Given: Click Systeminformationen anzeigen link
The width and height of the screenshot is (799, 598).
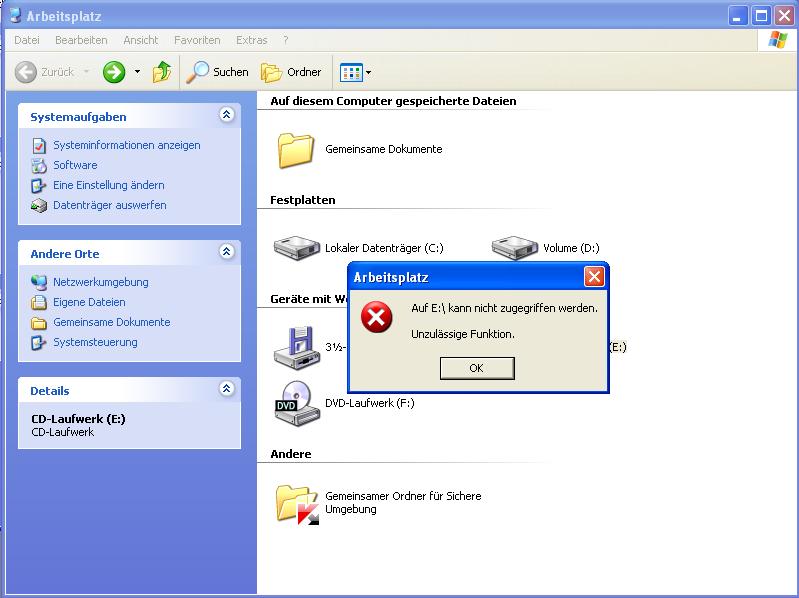Looking at the screenshot, I should pos(126,145).
